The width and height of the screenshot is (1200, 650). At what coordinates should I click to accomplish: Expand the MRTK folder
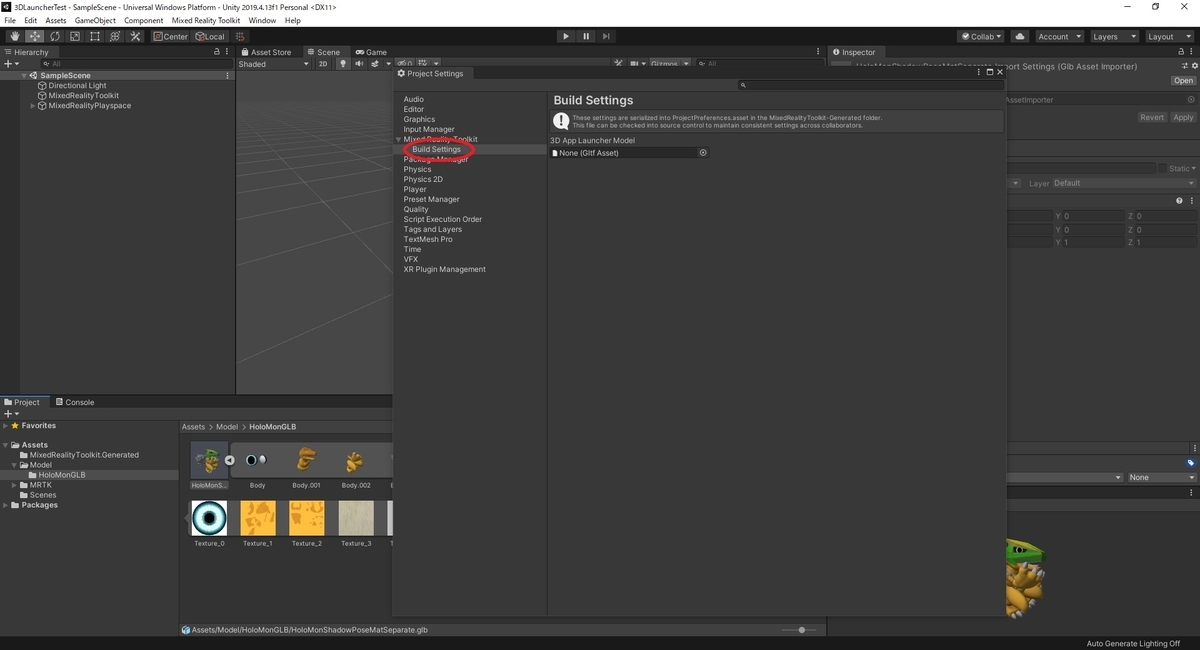pos(14,485)
